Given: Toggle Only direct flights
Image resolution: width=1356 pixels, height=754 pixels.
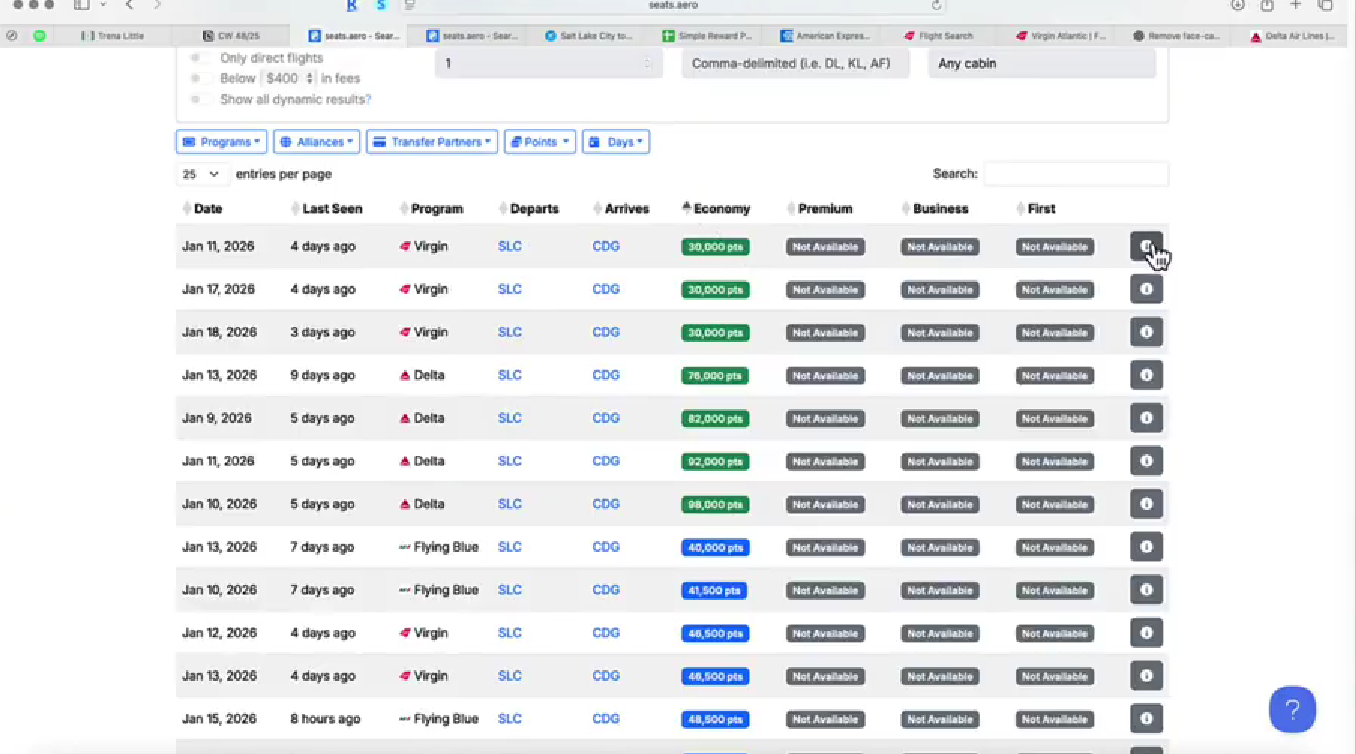Looking at the screenshot, I should click(x=201, y=58).
